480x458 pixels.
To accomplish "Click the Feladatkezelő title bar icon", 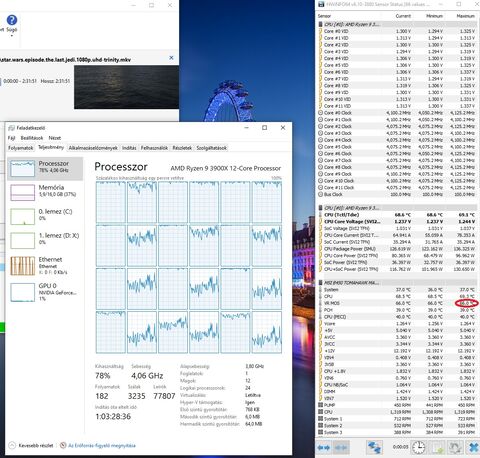I will [11, 128].
